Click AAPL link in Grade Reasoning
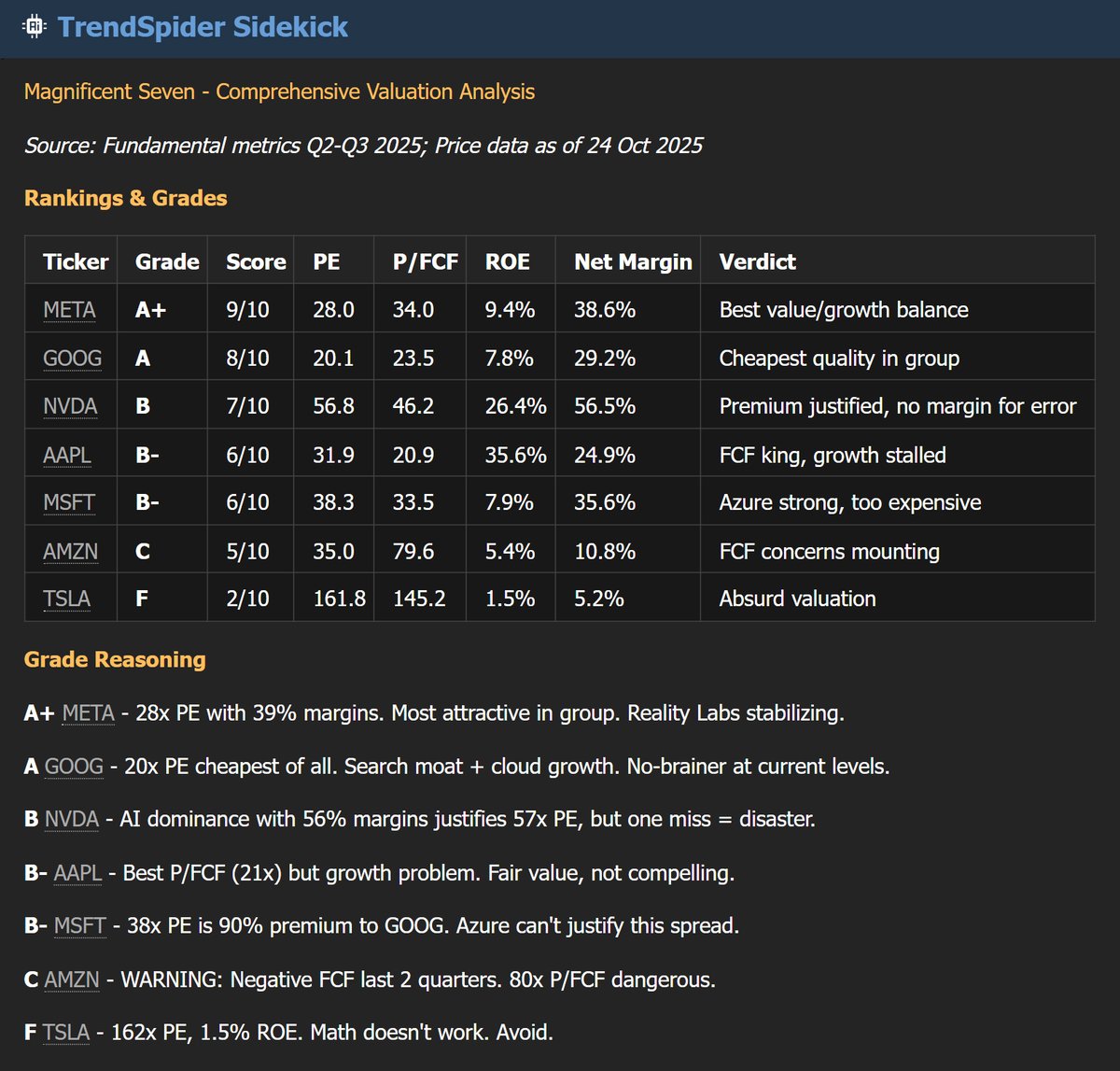Image resolution: width=1120 pixels, height=1071 pixels. pyautogui.click(x=78, y=873)
